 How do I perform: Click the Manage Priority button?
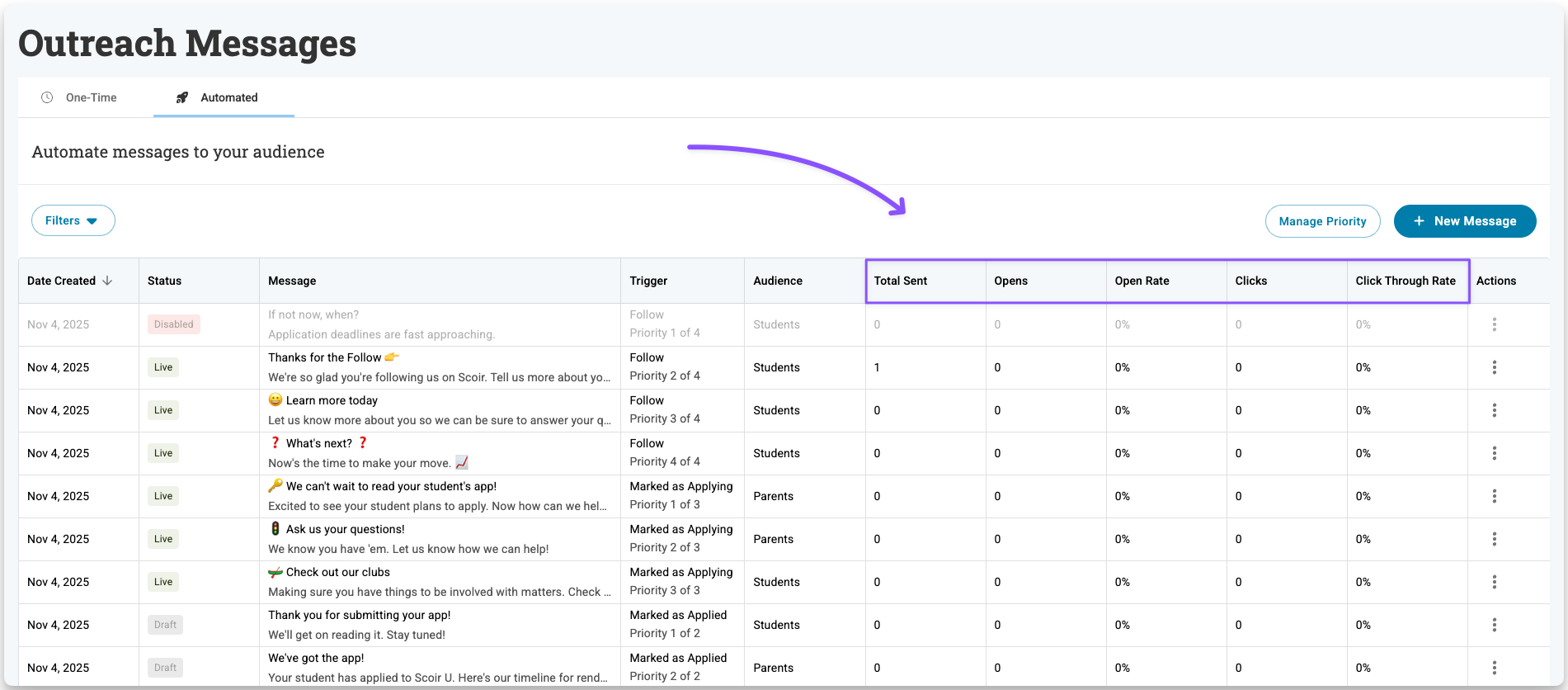tap(1322, 221)
